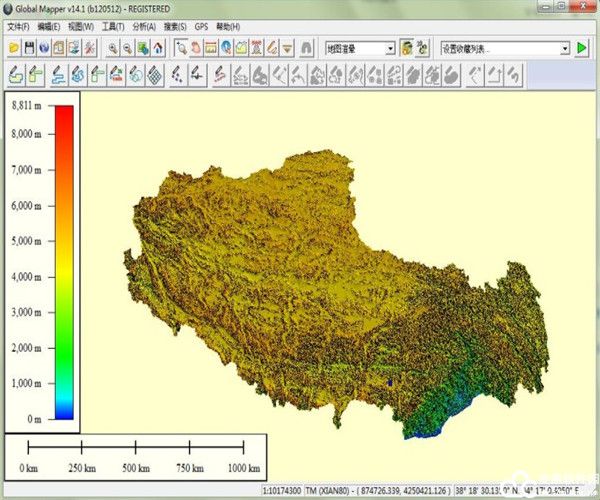Open the GPS menu
600x500 pixels.
click(x=202, y=26)
